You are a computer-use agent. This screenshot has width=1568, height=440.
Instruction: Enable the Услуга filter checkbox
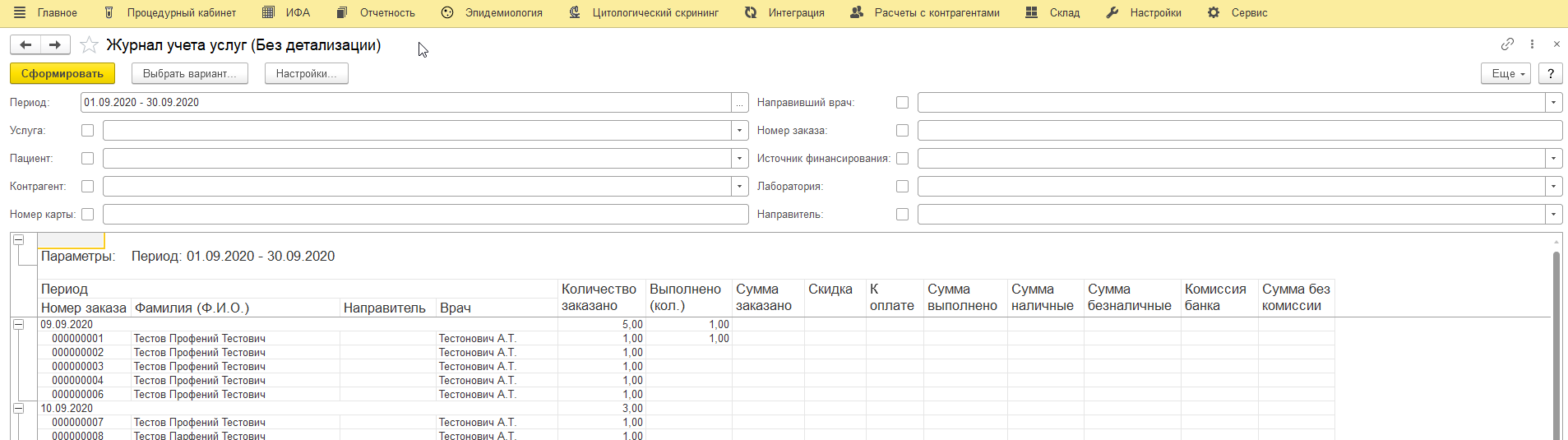pyautogui.click(x=88, y=131)
